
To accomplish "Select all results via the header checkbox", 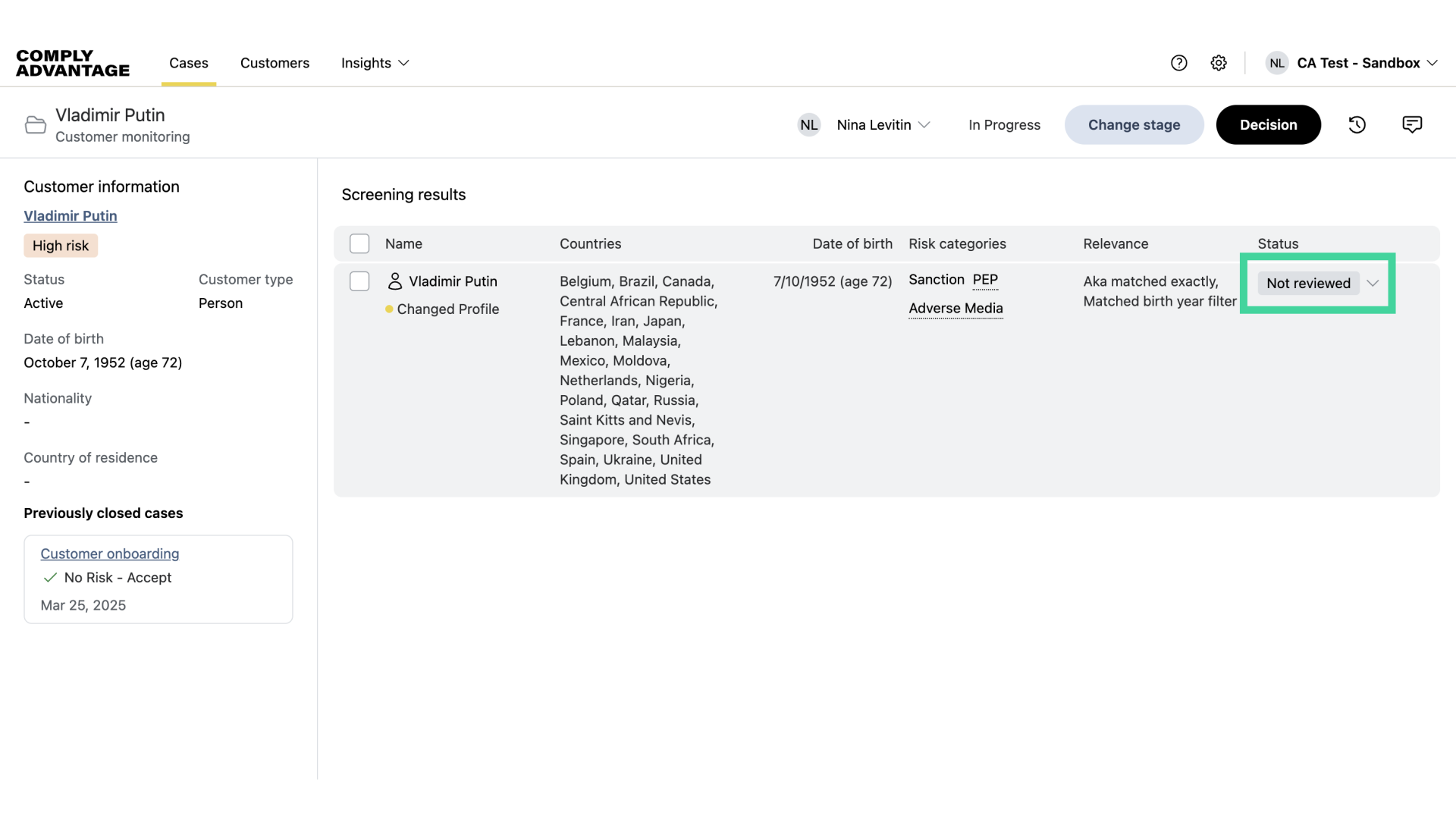I will pyautogui.click(x=359, y=243).
